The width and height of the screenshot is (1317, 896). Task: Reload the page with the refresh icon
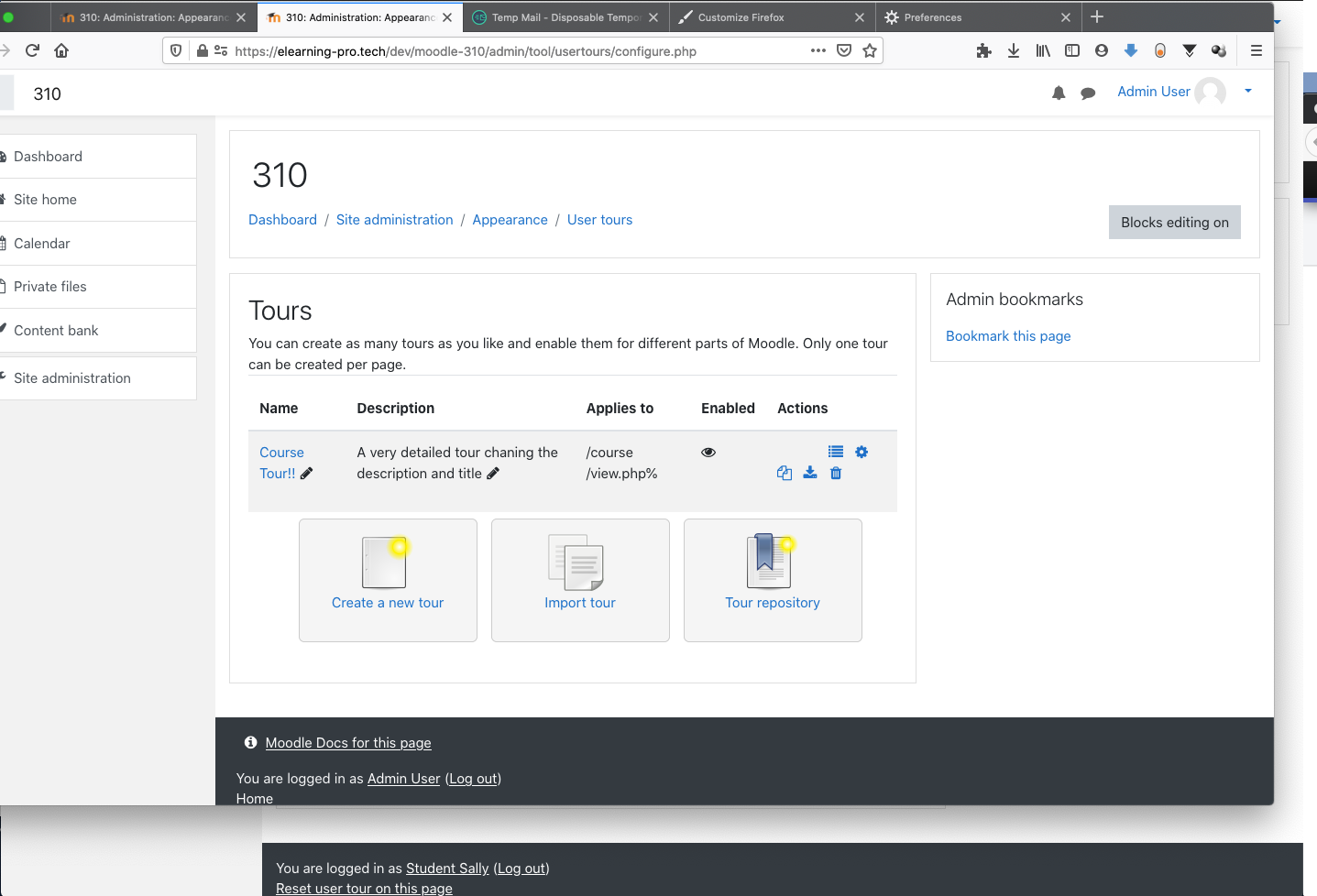pyautogui.click(x=32, y=50)
